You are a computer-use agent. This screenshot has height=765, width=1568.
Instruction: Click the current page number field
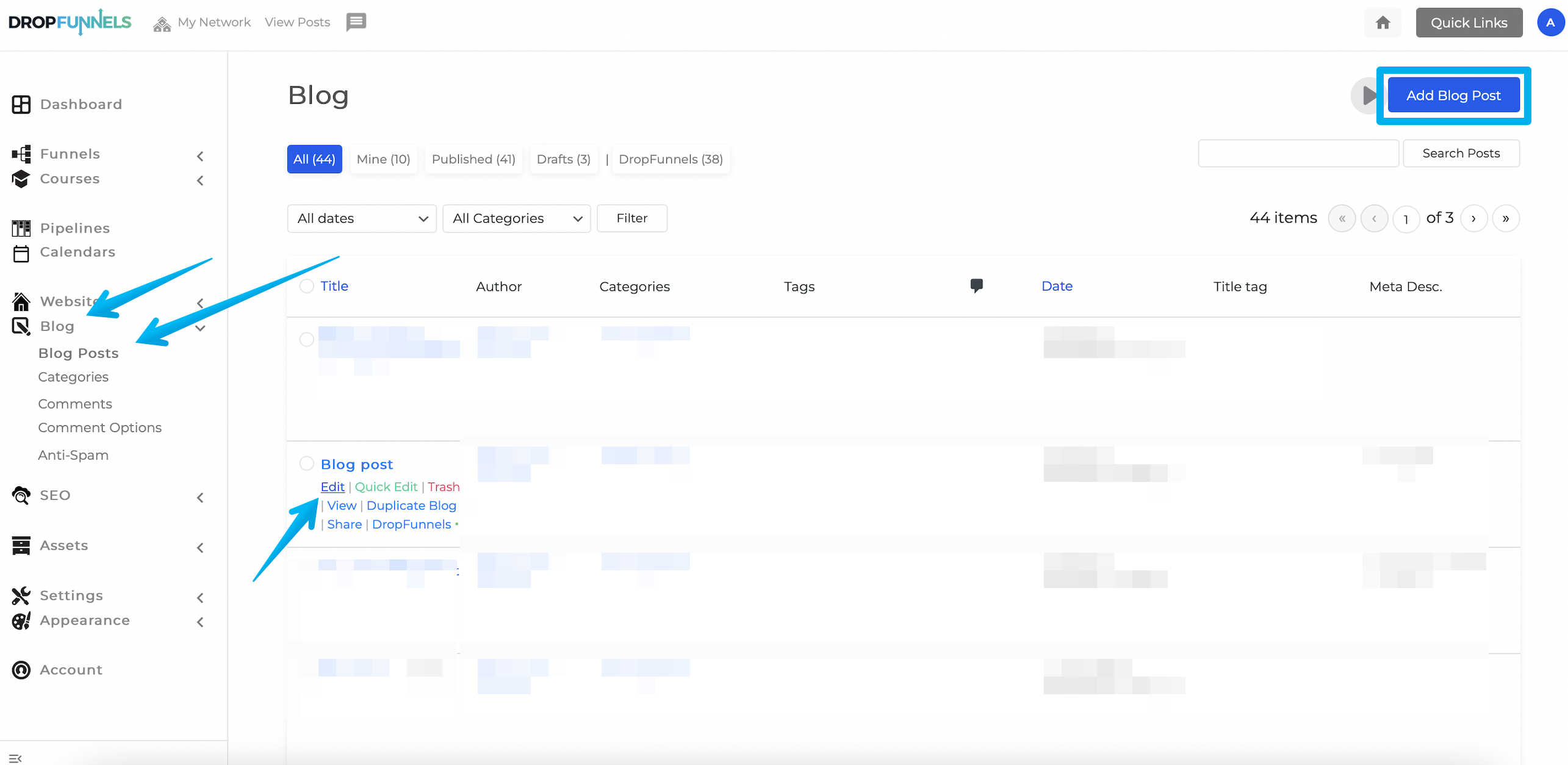point(1406,219)
